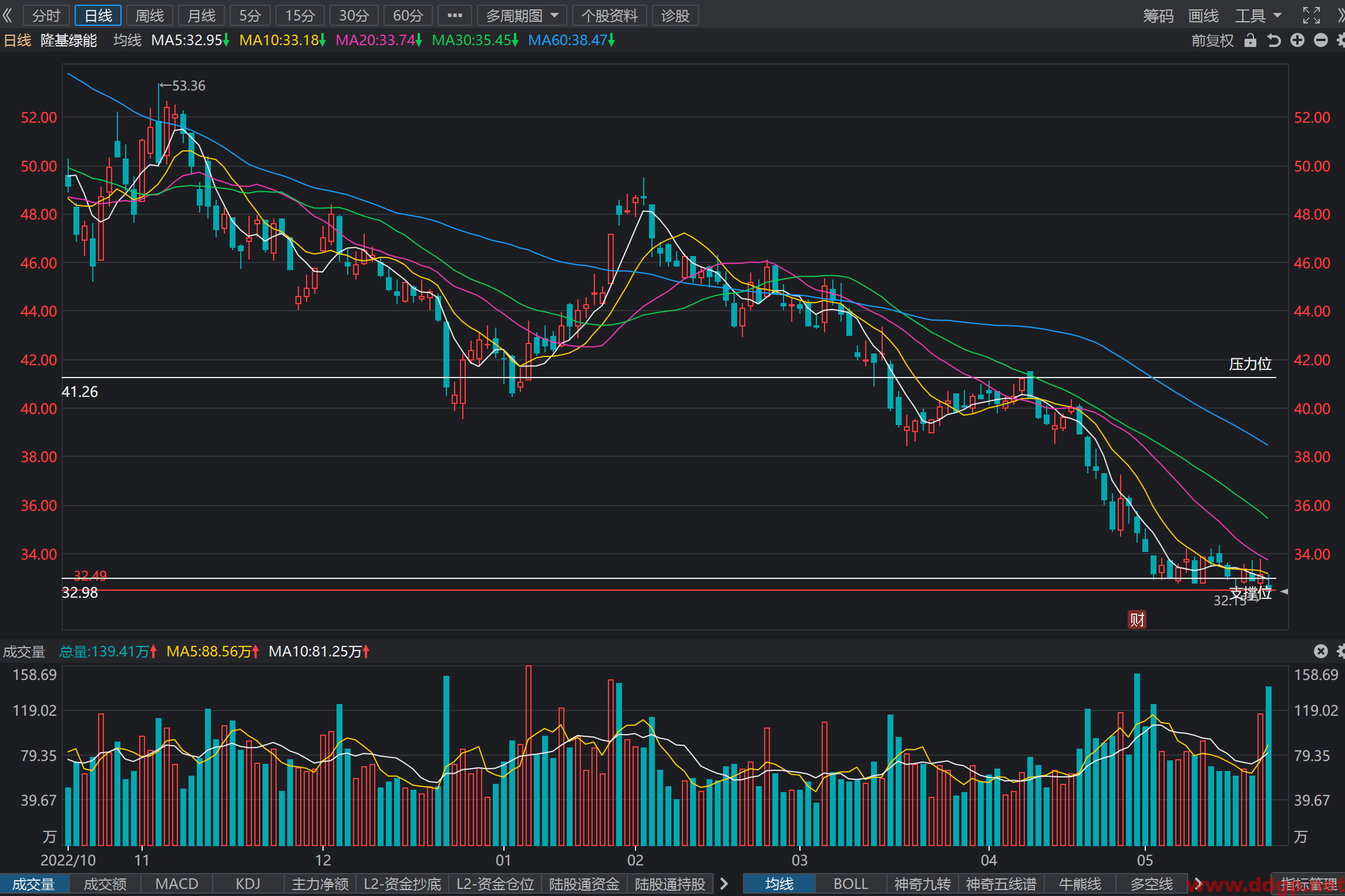The height and width of the screenshot is (896, 1345).
Task: Open 个股资料 stock info
Action: point(609,16)
